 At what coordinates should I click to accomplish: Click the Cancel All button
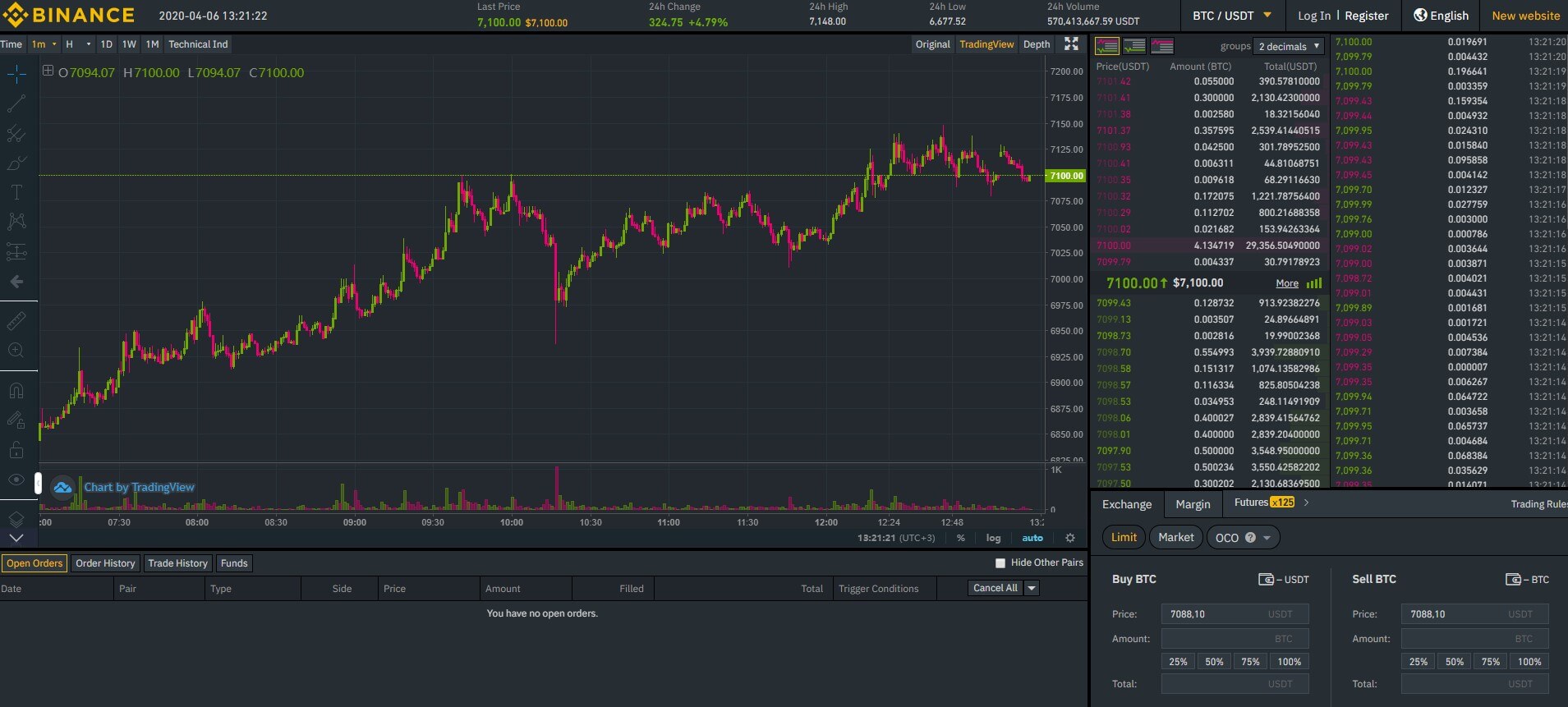click(995, 588)
